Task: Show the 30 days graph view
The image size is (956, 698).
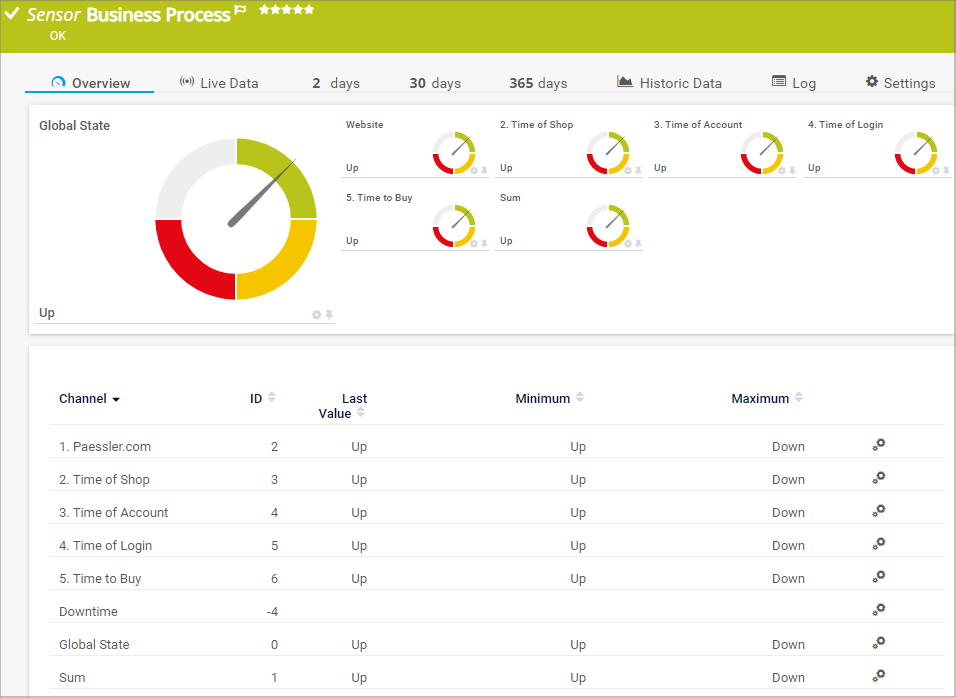Action: click(435, 83)
